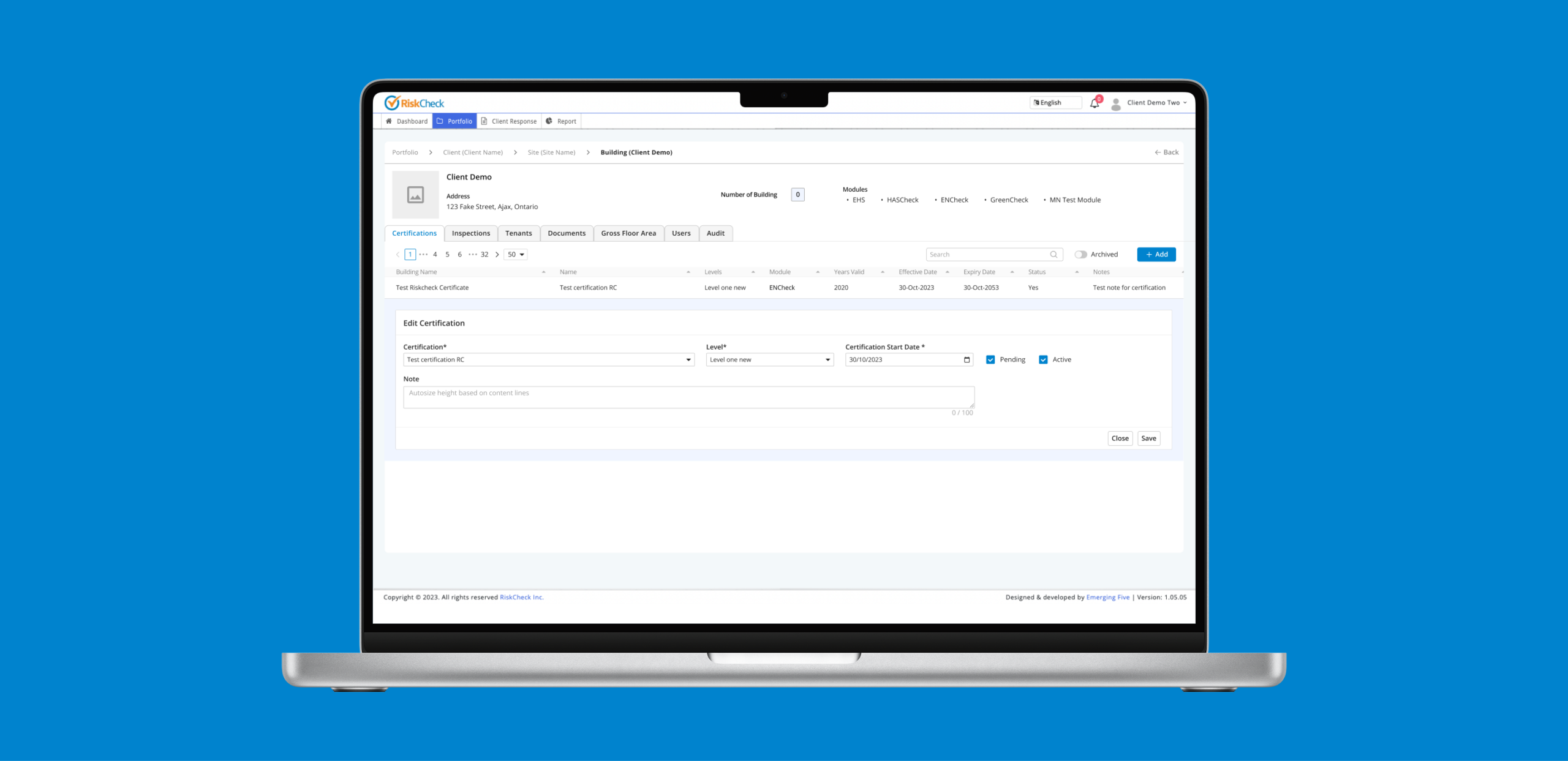Screen dimensions: 1568x761
Task: Click the notification bell icon
Action: click(x=1095, y=103)
